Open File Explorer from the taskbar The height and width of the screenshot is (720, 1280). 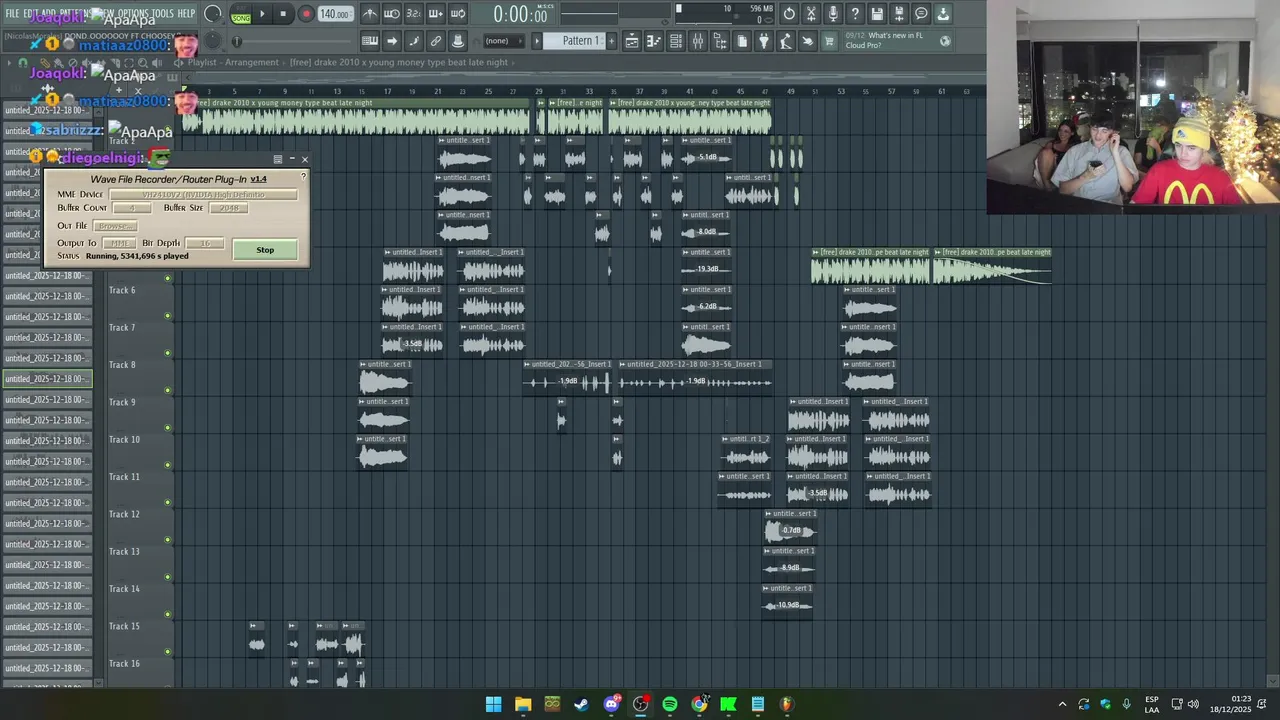click(523, 704)
